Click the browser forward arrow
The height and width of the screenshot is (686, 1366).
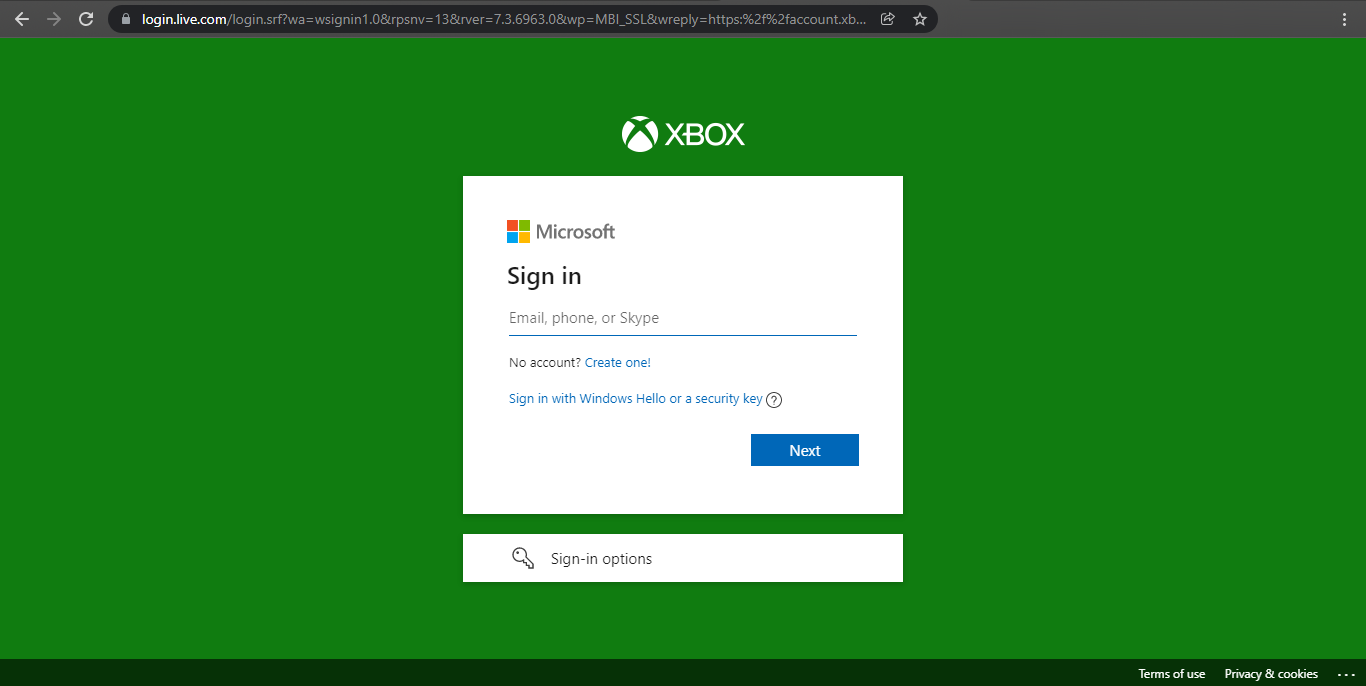click(54, 19)
